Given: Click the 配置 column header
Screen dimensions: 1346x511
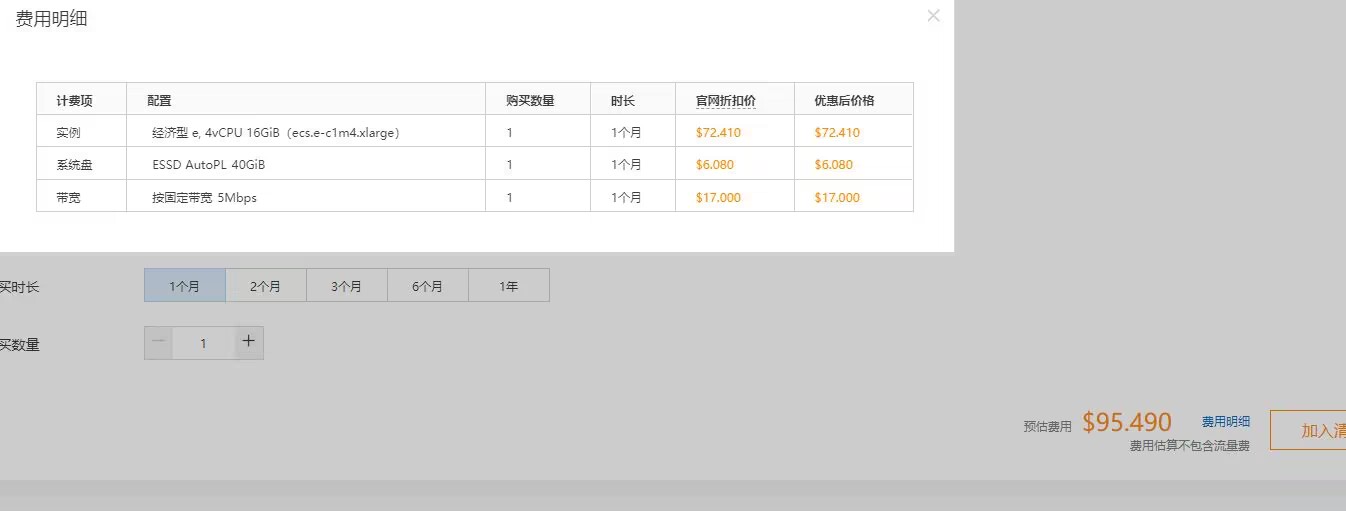Looking at the screenshot, I should pos(159,101).
